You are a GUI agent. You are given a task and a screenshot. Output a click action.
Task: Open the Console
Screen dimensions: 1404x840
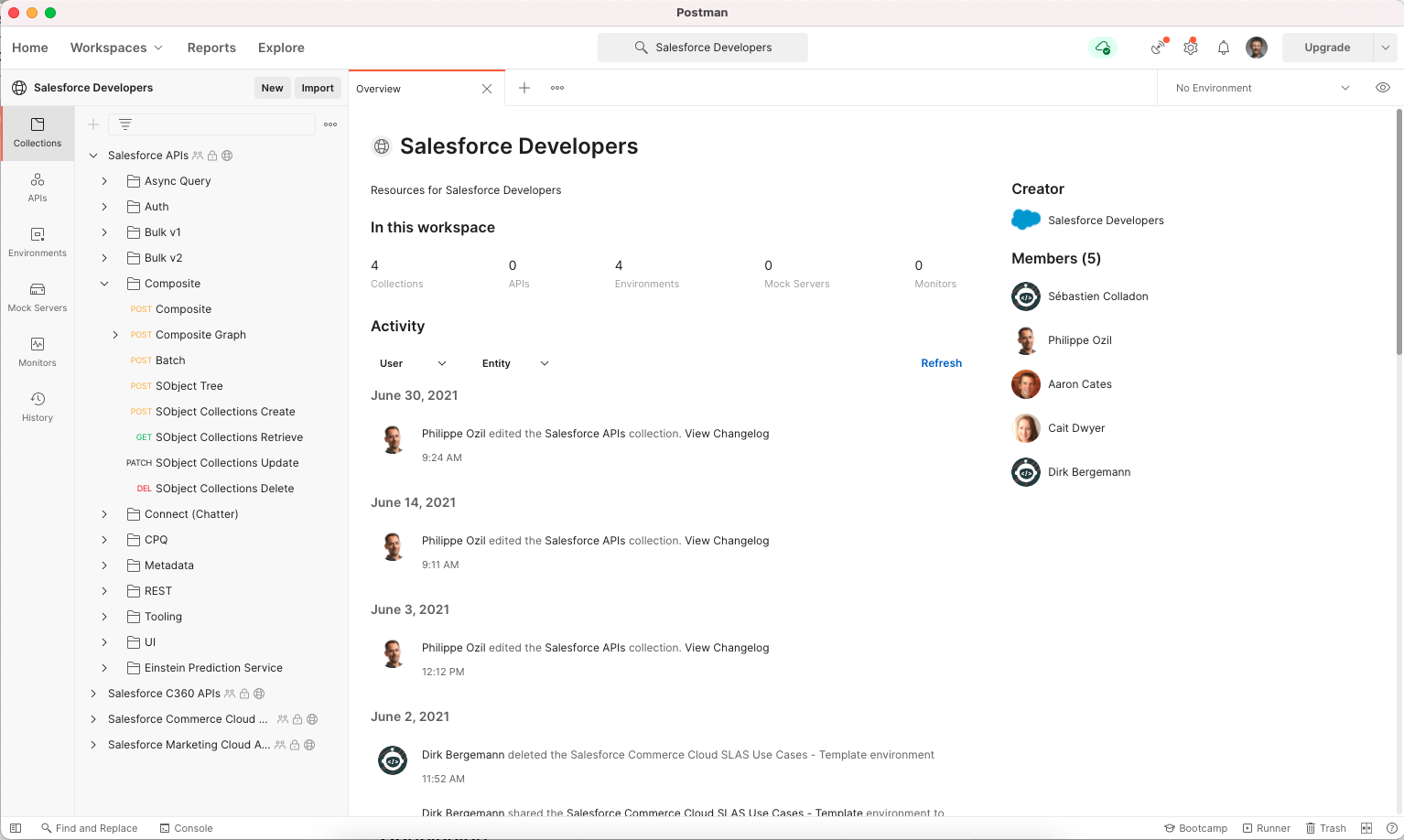point(186,828)
